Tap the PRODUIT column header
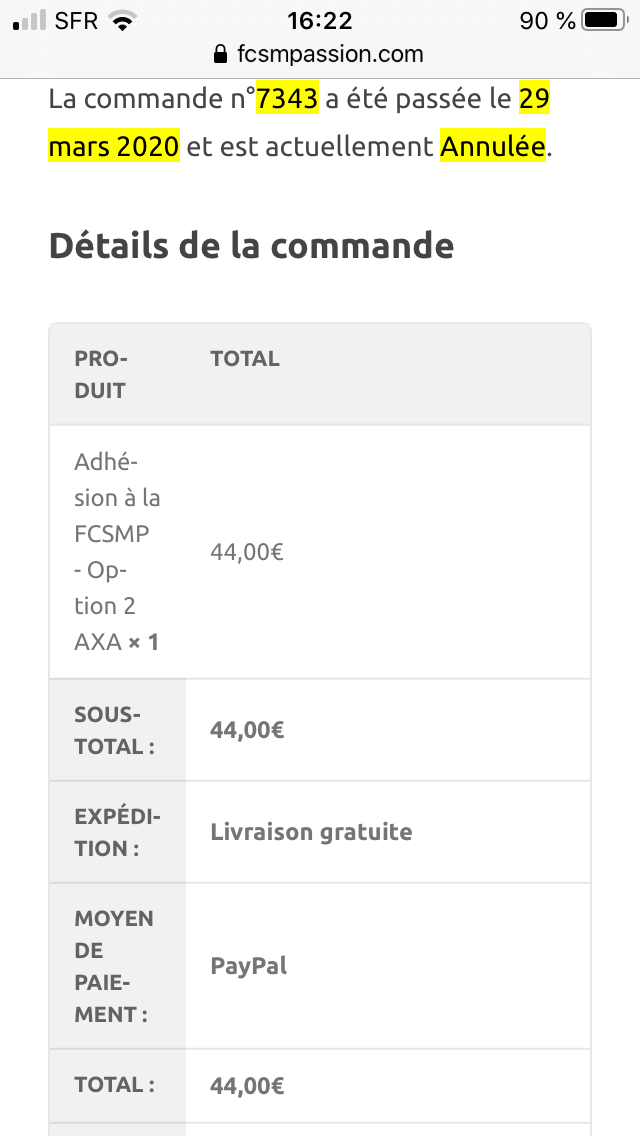 click(101, 374)
